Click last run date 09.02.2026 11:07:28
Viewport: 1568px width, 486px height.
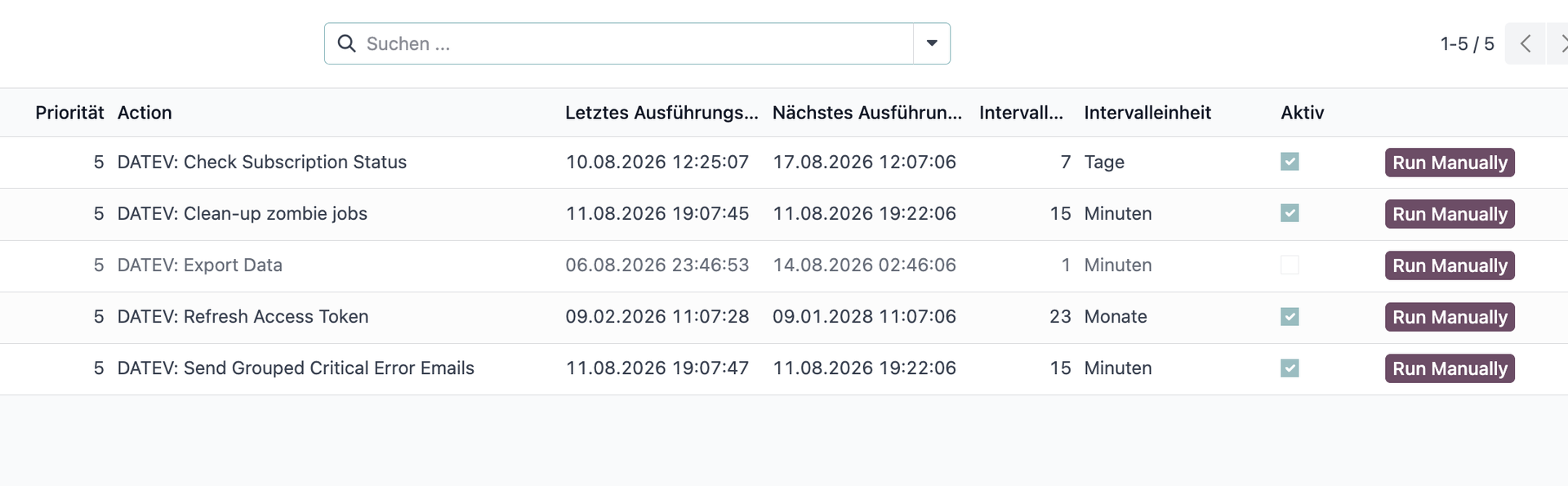point(657,316)
